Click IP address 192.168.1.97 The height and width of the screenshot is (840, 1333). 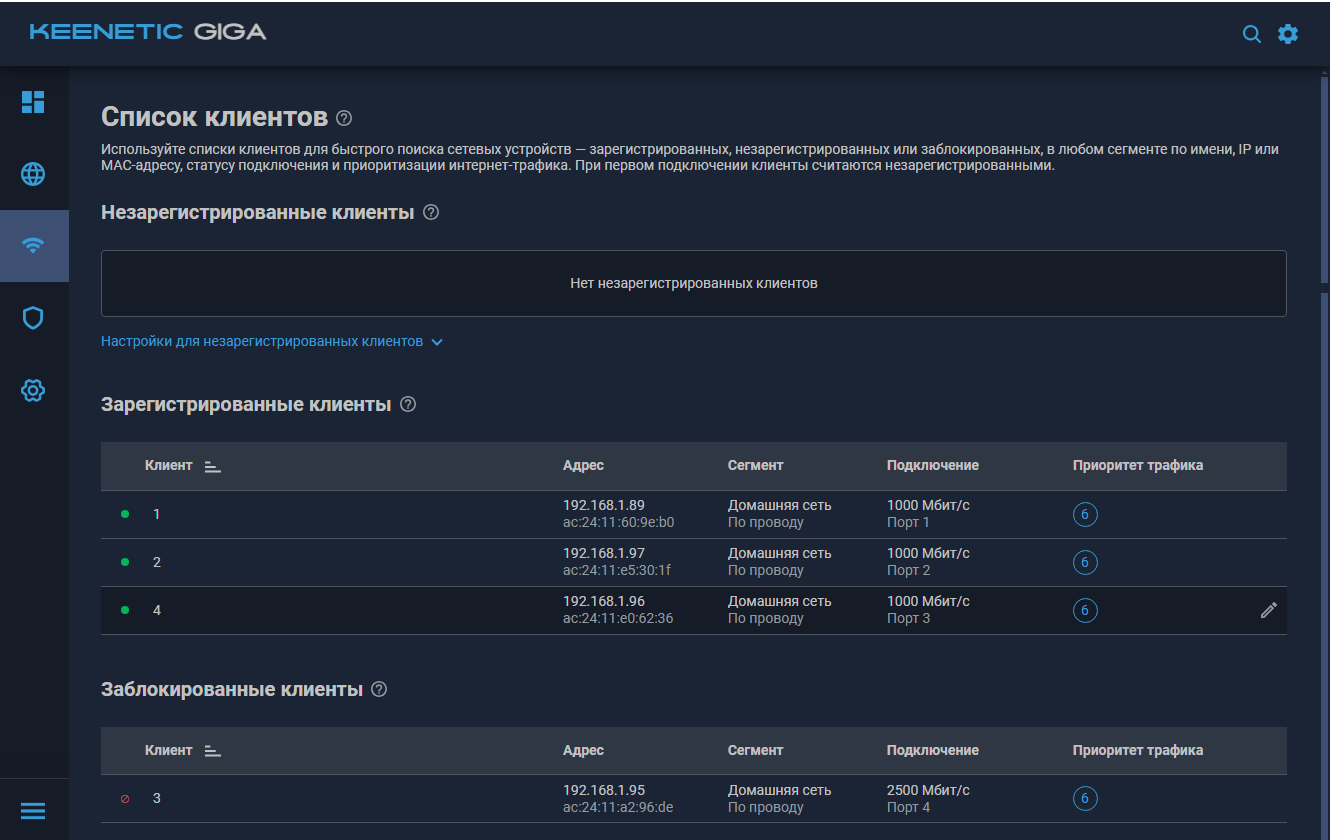[x=604, y=553]
